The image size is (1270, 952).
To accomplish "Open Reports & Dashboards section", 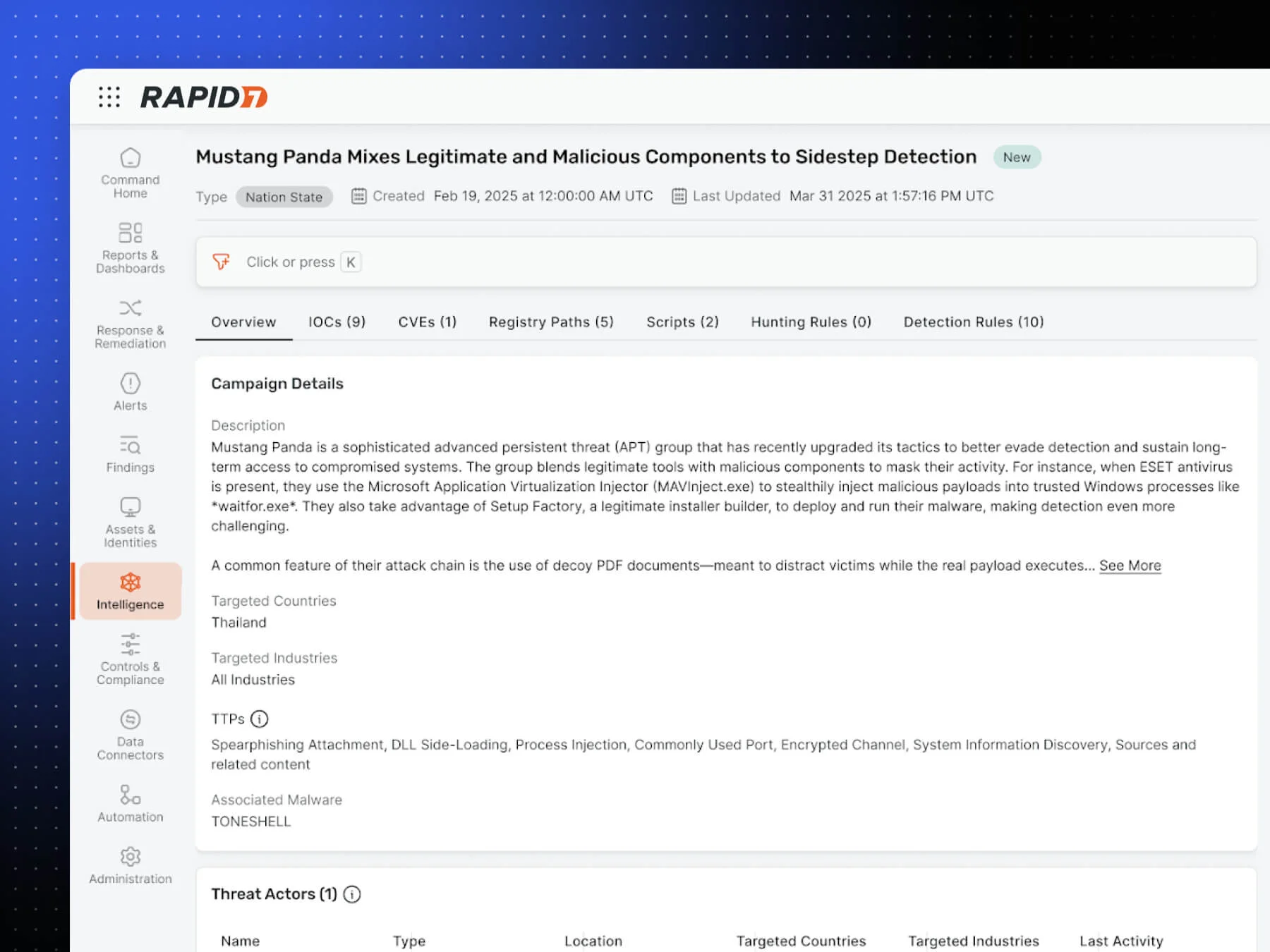I will (x=130, y=248).
